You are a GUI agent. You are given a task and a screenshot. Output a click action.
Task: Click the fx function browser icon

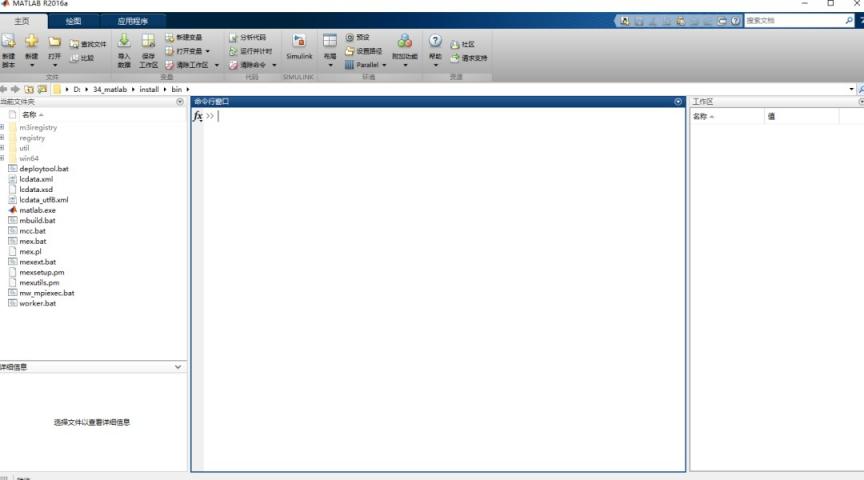(197, 116)
